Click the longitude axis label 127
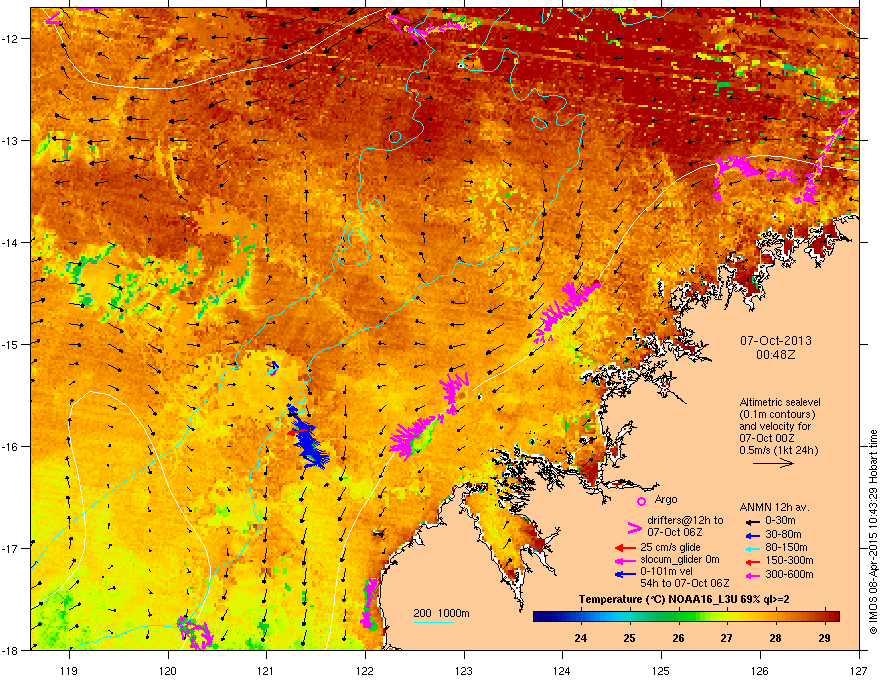880x680 pixels. [859, 670]
